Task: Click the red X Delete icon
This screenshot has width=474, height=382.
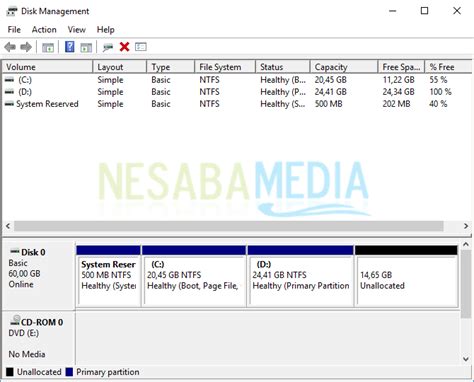Action: tap(124, 47)
